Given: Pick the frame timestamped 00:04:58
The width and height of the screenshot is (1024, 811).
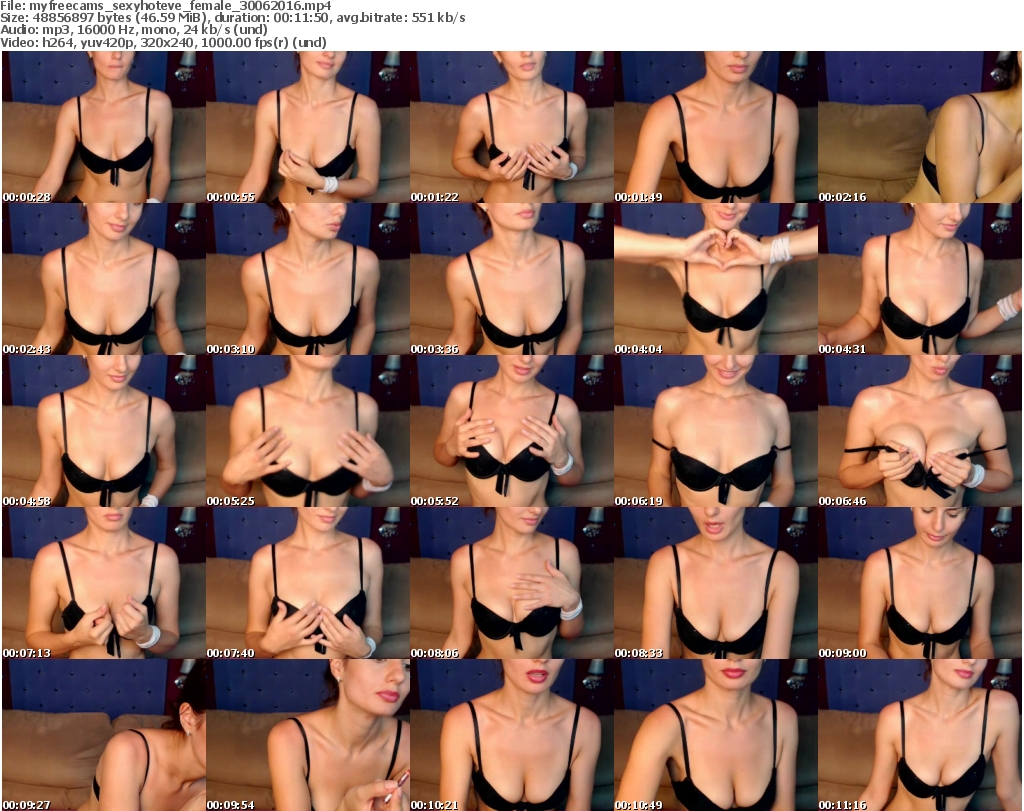Looking at the screenshot, I should coord(103,431).
